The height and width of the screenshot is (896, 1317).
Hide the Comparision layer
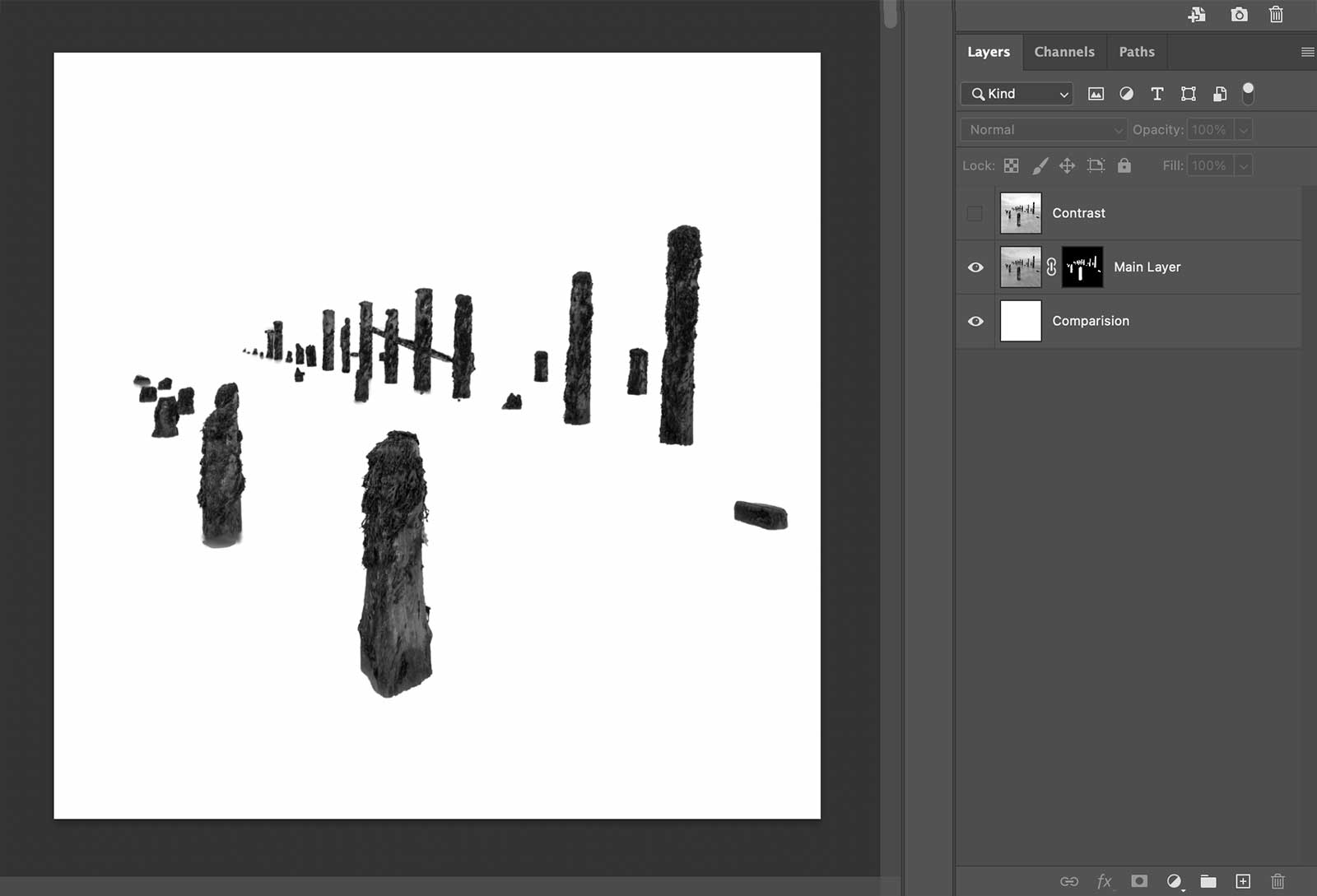tap(975, 321)
